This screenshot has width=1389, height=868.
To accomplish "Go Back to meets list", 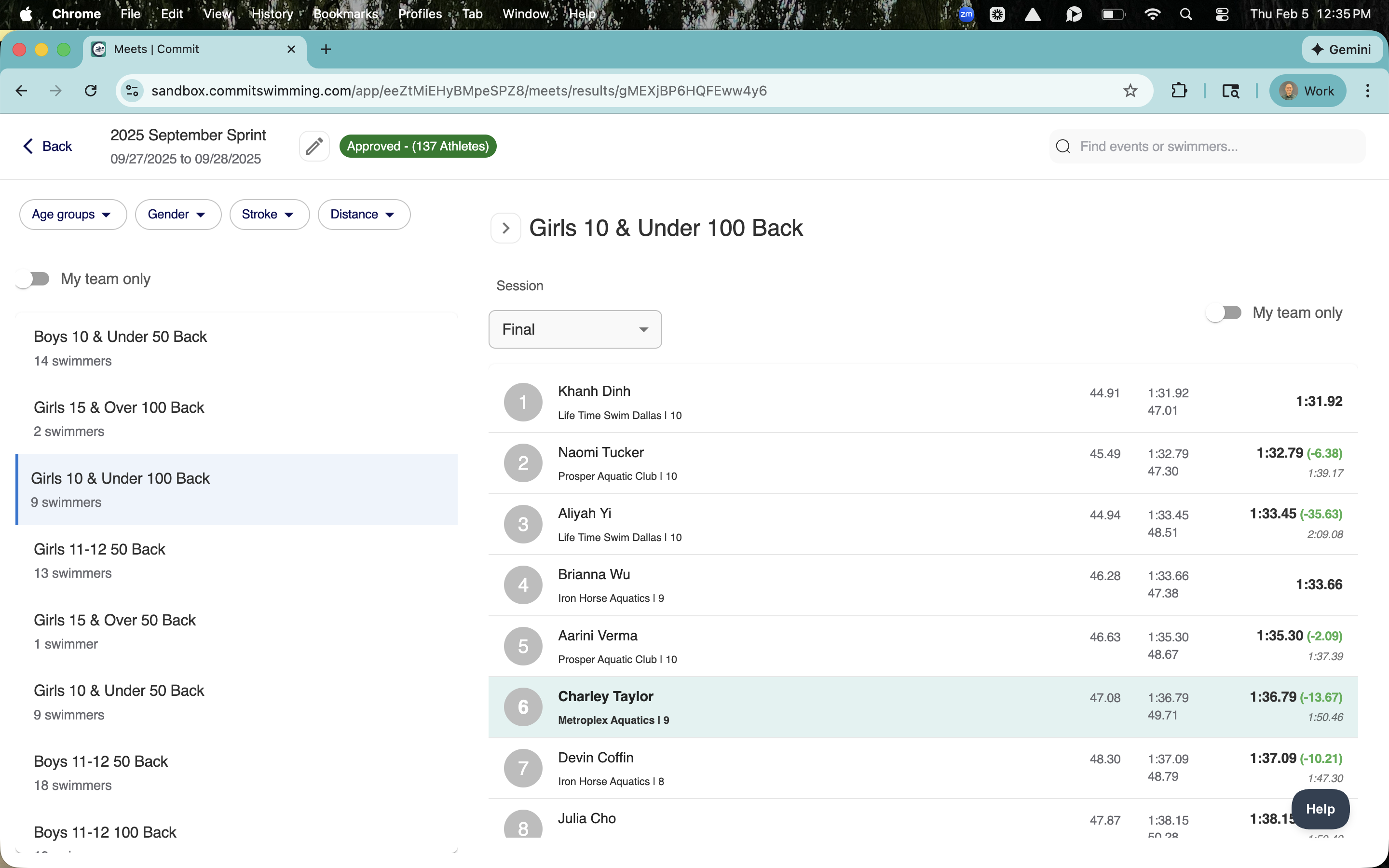I will [48, 147].
